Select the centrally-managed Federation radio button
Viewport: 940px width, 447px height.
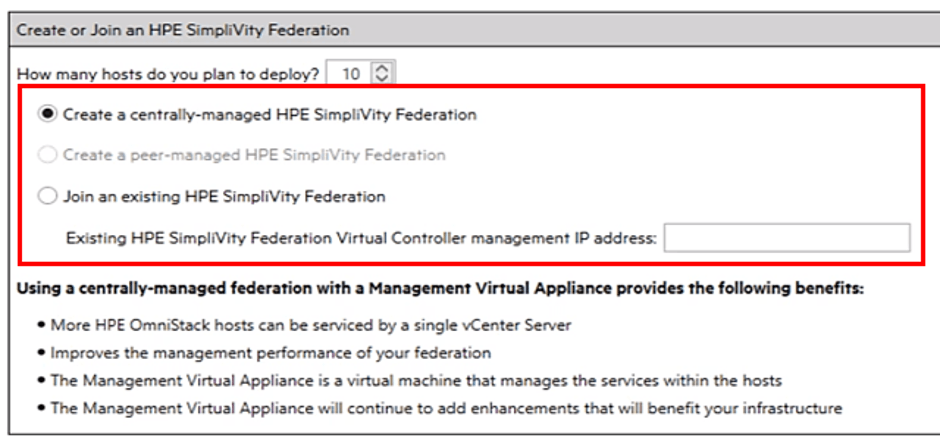(x=48, y=114)
